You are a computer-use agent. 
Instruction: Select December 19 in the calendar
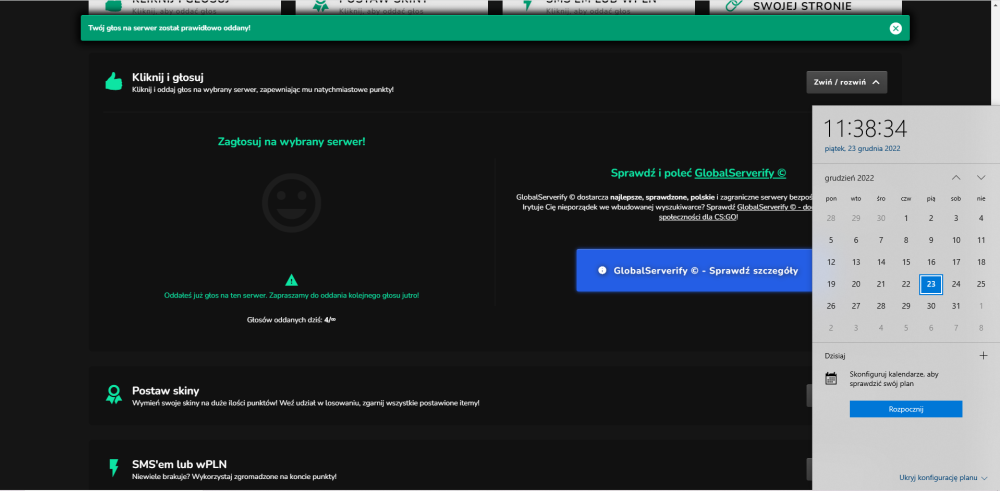pos(831,284)
